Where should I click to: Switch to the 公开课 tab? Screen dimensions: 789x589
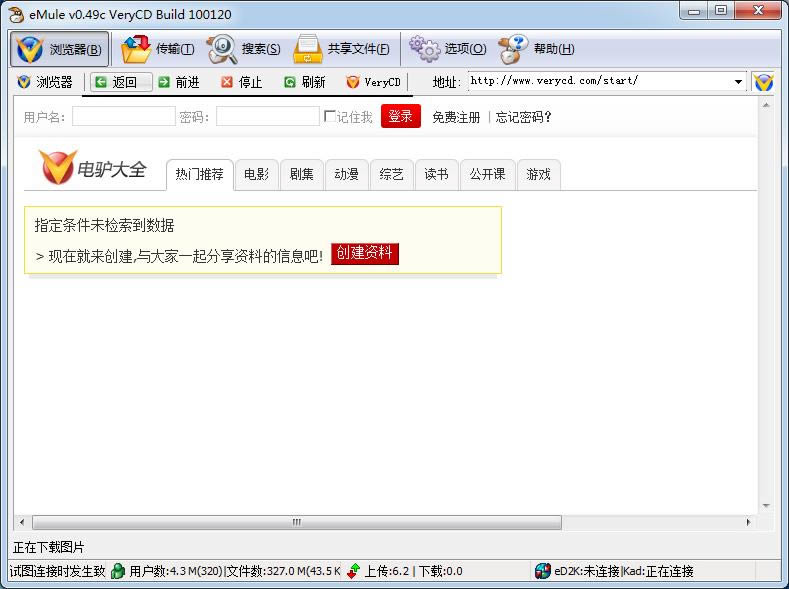tap(488, 175)
